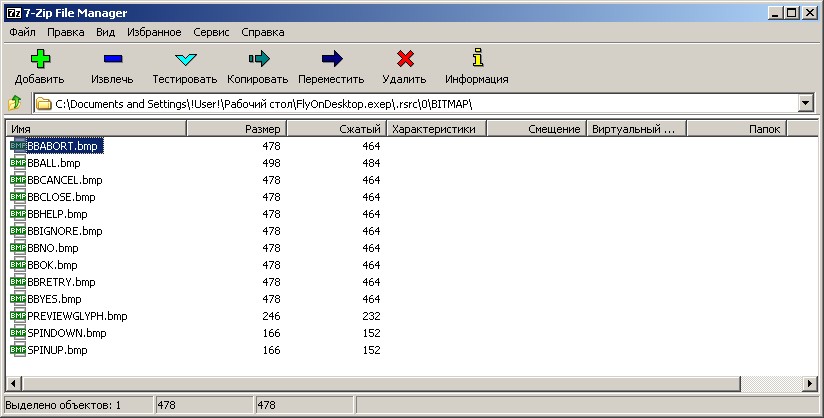Click the Copy arrow icon
Screen dimensions: 824x418
tap(258, 59)
